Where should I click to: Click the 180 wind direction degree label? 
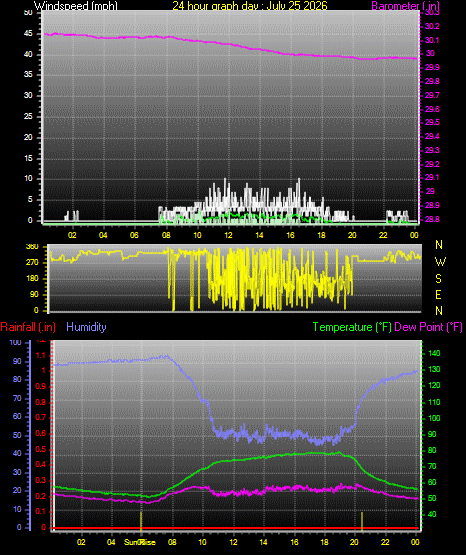click(32, 279)
